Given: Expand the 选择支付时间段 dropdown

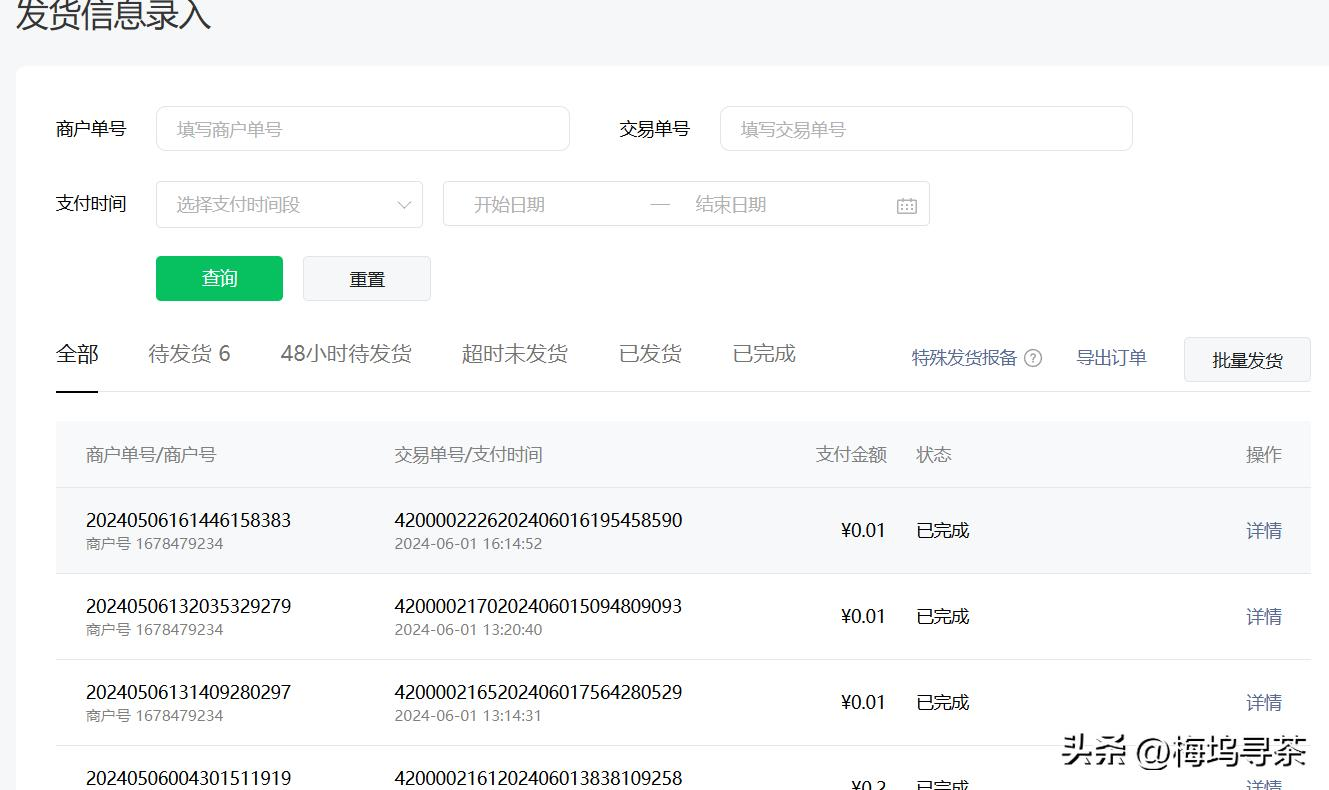Looking at the screenshot, I should click(x=280, y=205).
